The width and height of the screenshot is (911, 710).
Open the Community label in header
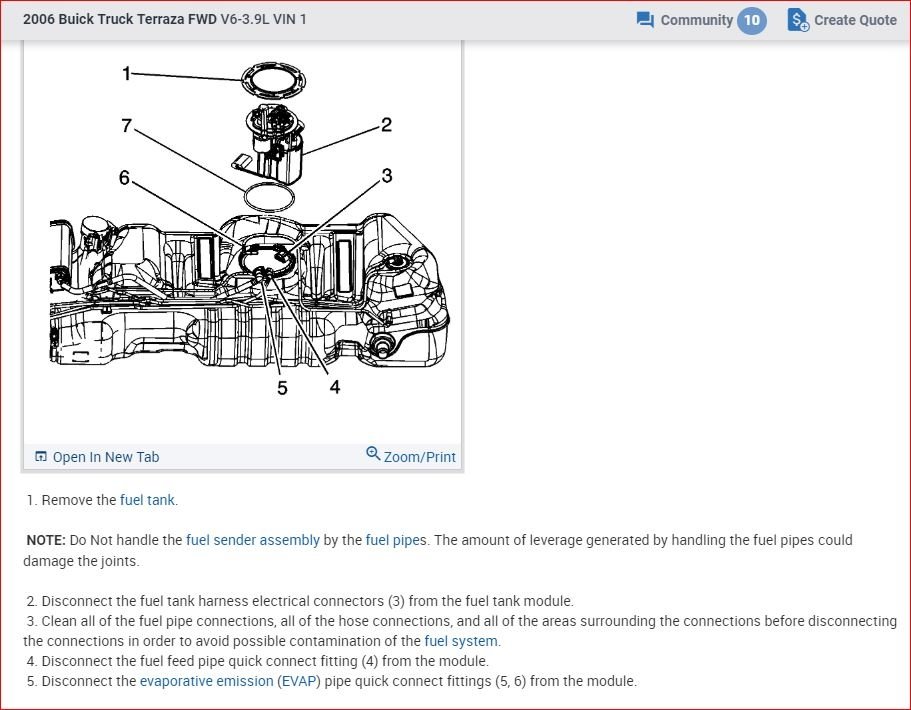coord(696,20)
